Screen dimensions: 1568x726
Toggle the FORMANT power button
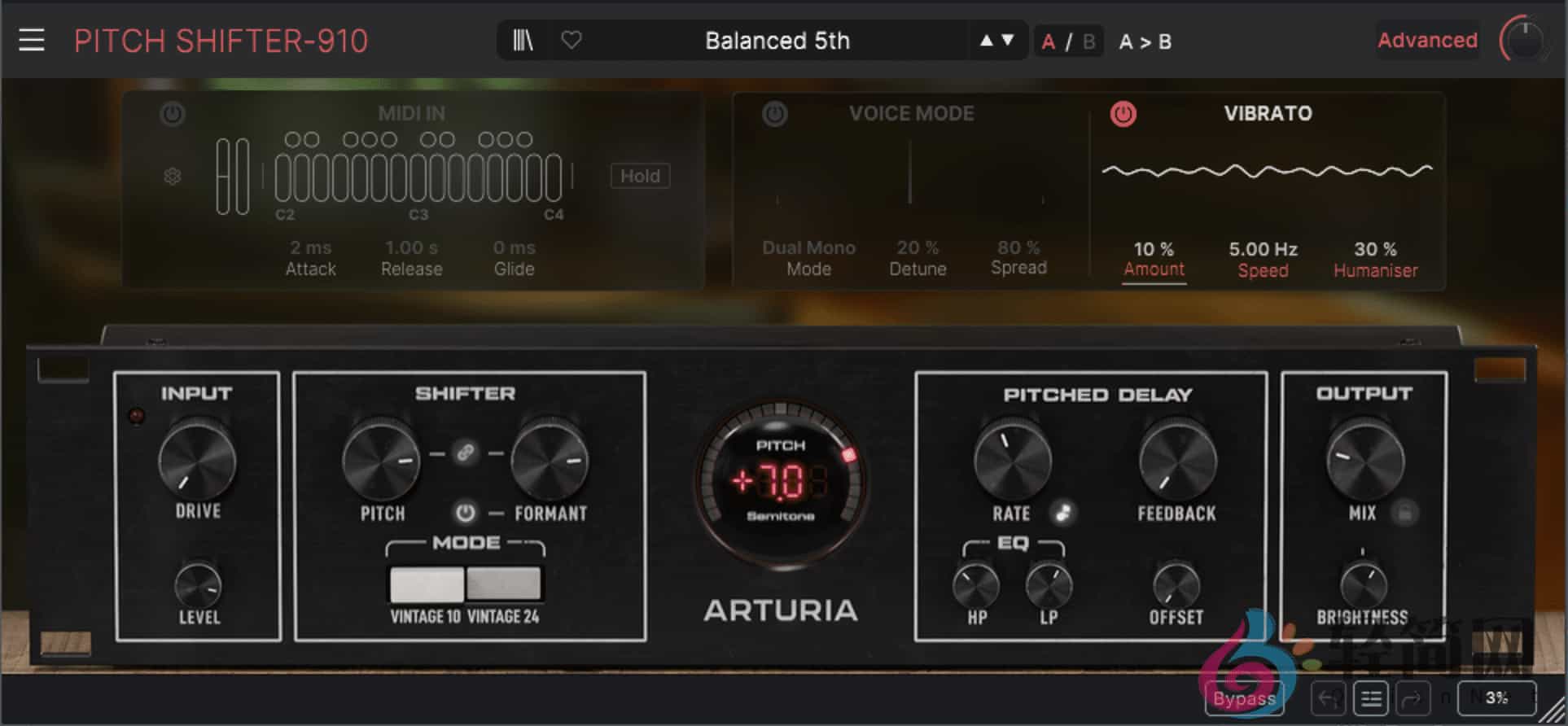pos(465,513)
